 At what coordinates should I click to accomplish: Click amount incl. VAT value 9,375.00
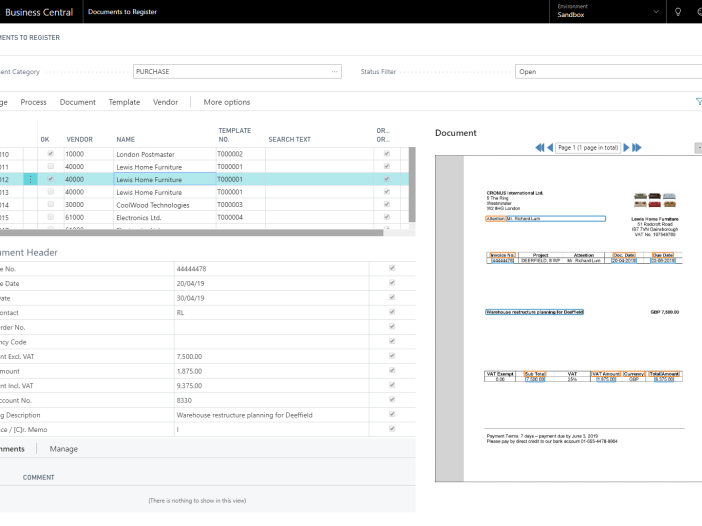click(189, 385)
